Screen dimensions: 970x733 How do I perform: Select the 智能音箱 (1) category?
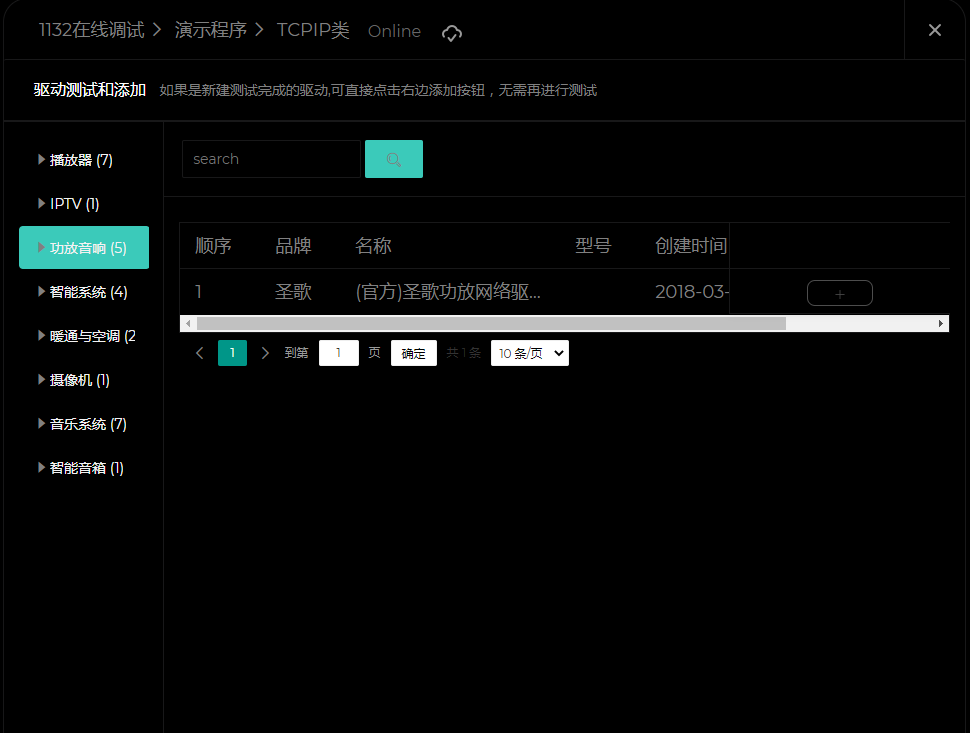[x=87, y=468]
